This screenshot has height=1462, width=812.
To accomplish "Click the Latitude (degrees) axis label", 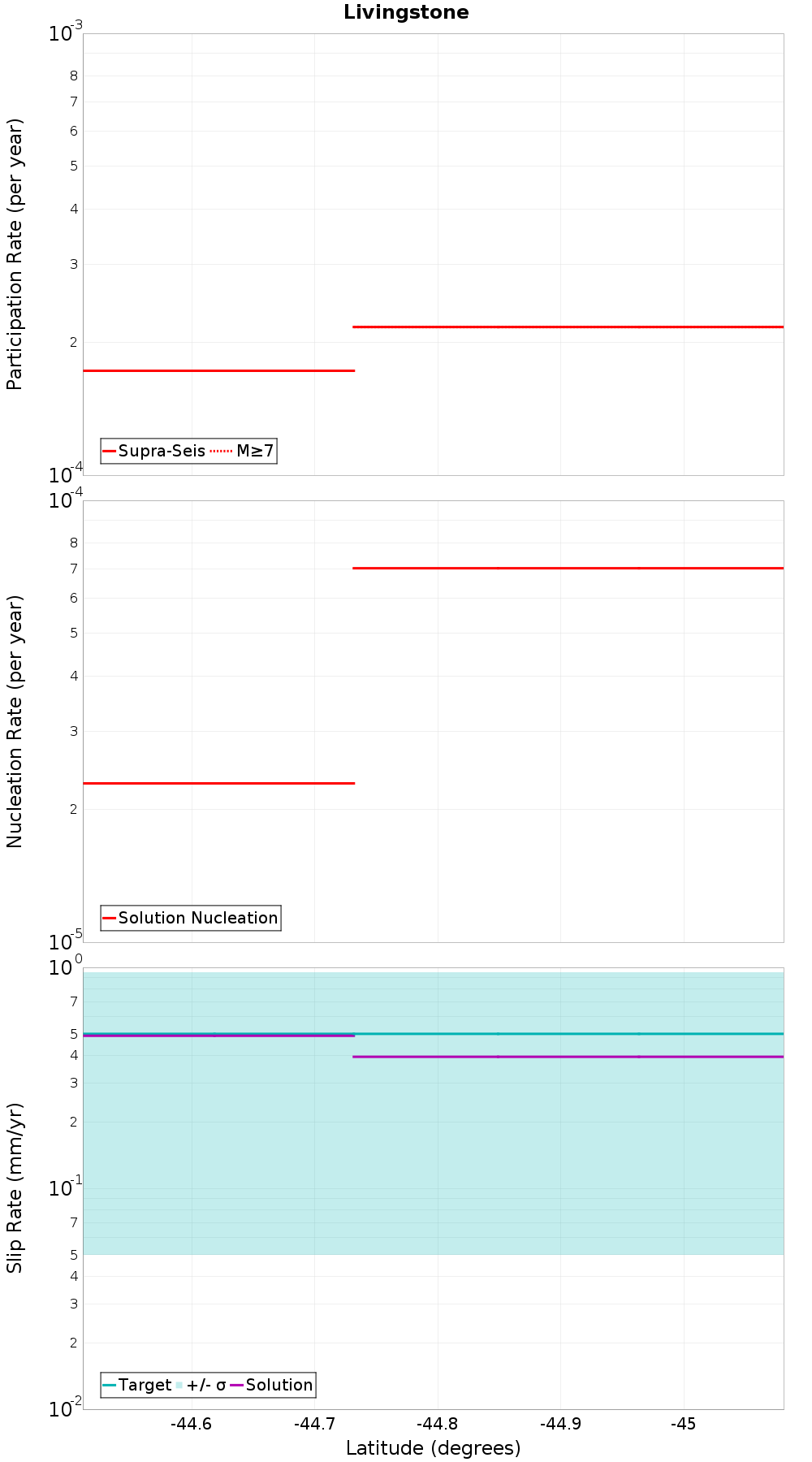I will tap(433, 1448).
